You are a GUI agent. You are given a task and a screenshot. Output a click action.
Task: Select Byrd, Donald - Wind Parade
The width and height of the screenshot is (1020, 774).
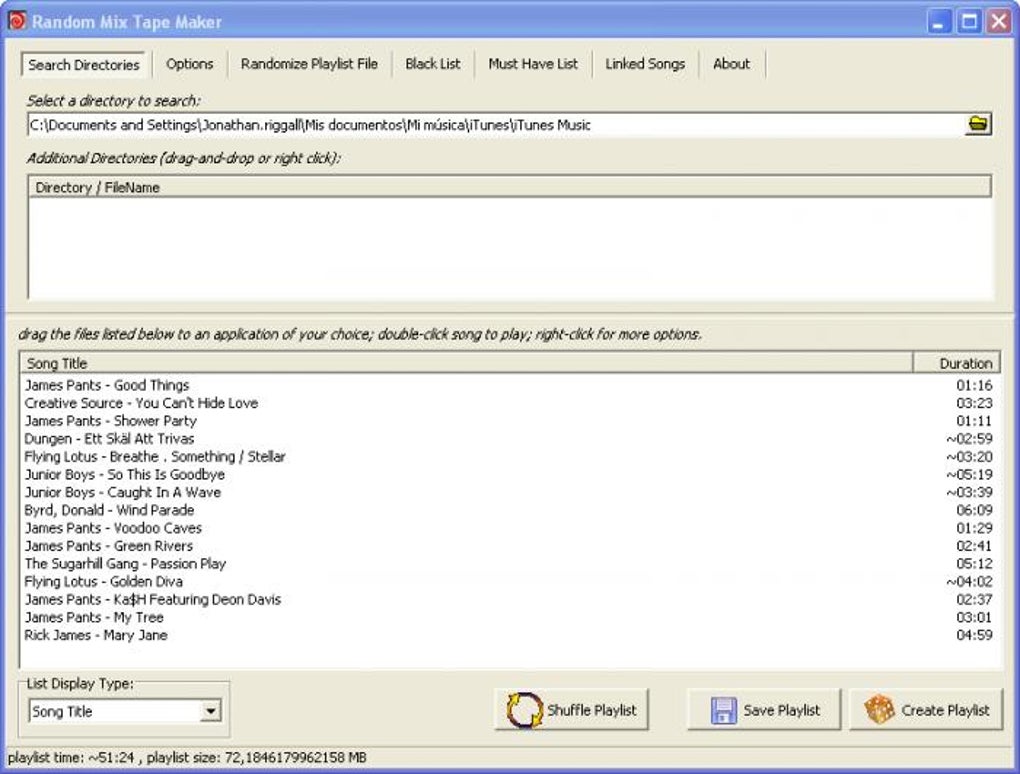(509, 511)
